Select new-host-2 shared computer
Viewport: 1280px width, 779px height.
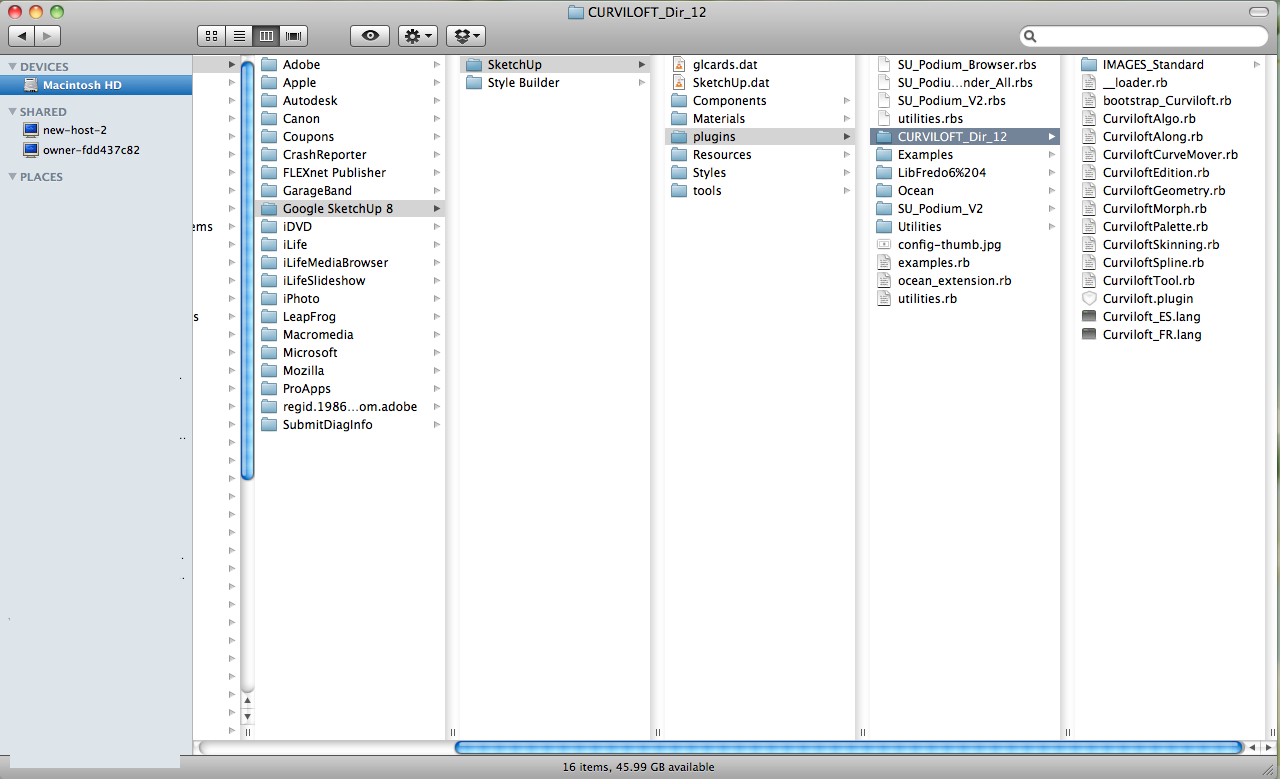(74, 130)
